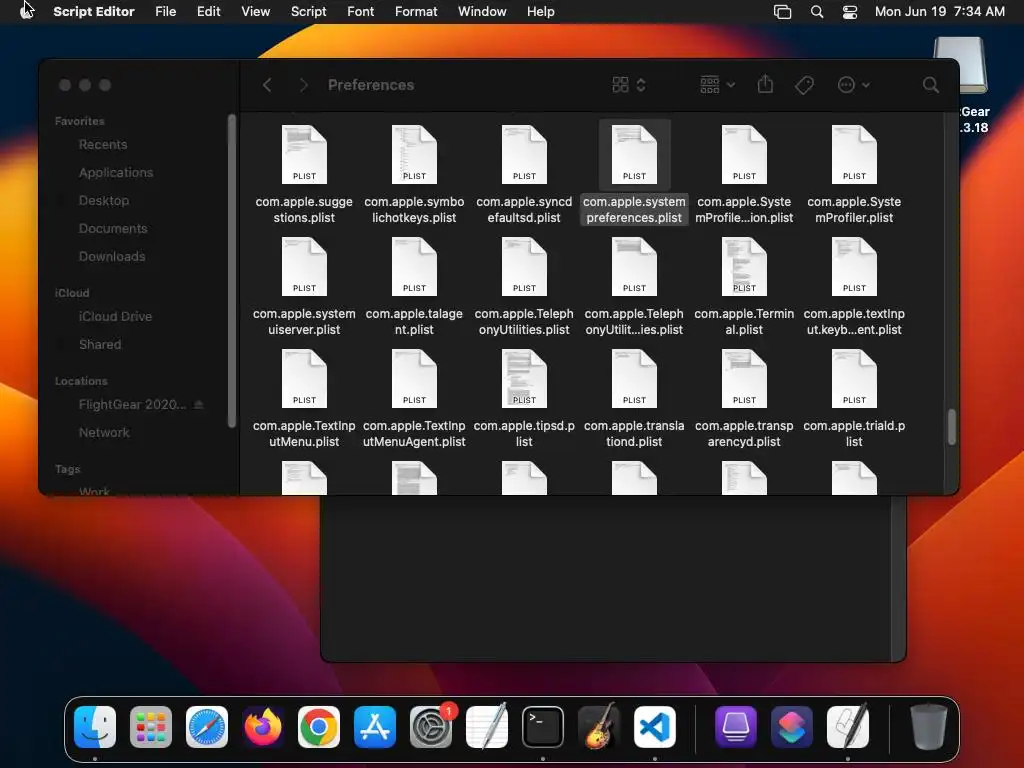Click the Share icon in Finder toolbar
The width and height of the screenshot is (1024, 768).
pyautogui.click(x=765, y=84)
